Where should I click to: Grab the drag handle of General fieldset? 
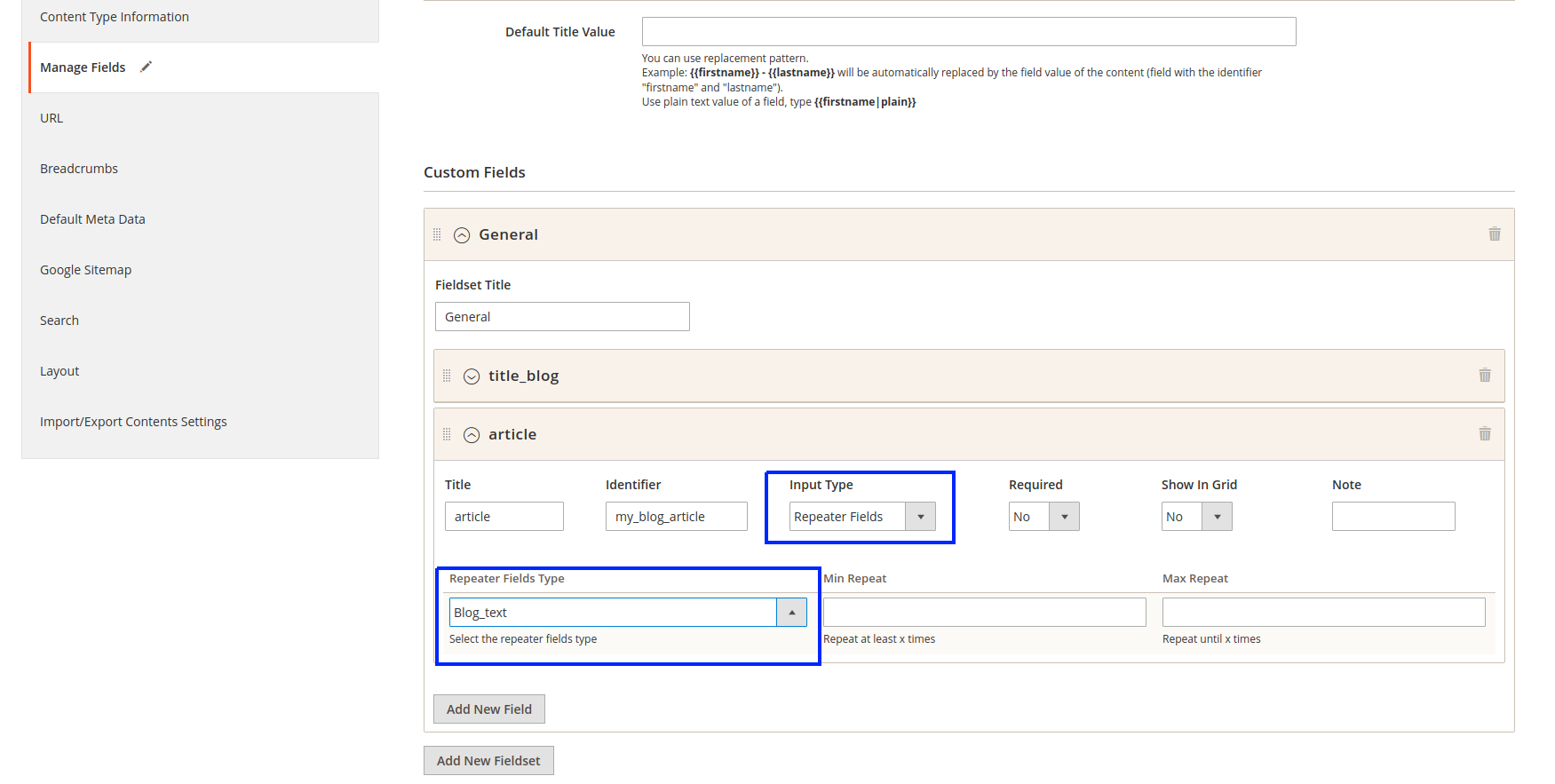pyautogui.click(x=437, y=234)
